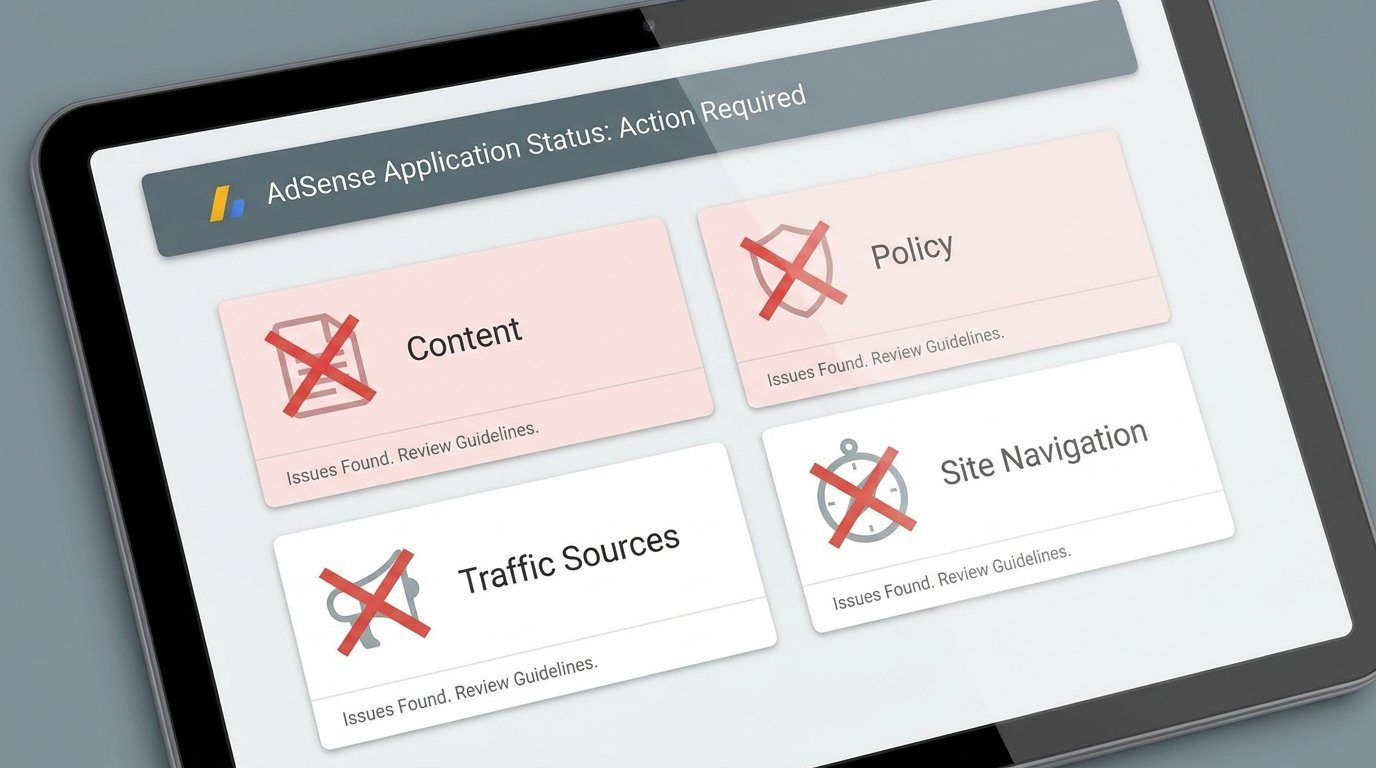The height and width of the screenshot is (768, 1376).
Task: Select the crossed-out document icon on Content card
Action: [x=320, y=365]
